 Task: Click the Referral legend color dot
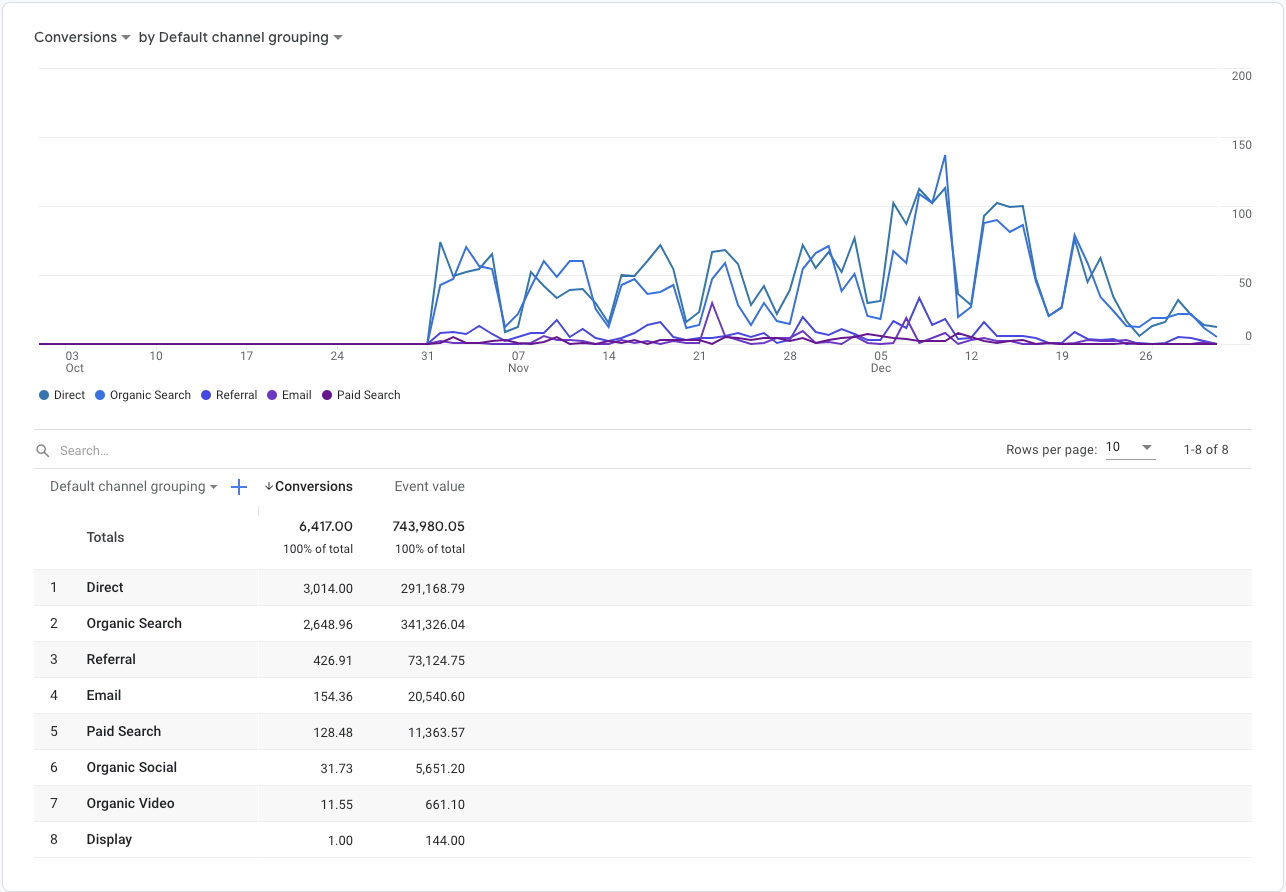(x=206, y=395)
